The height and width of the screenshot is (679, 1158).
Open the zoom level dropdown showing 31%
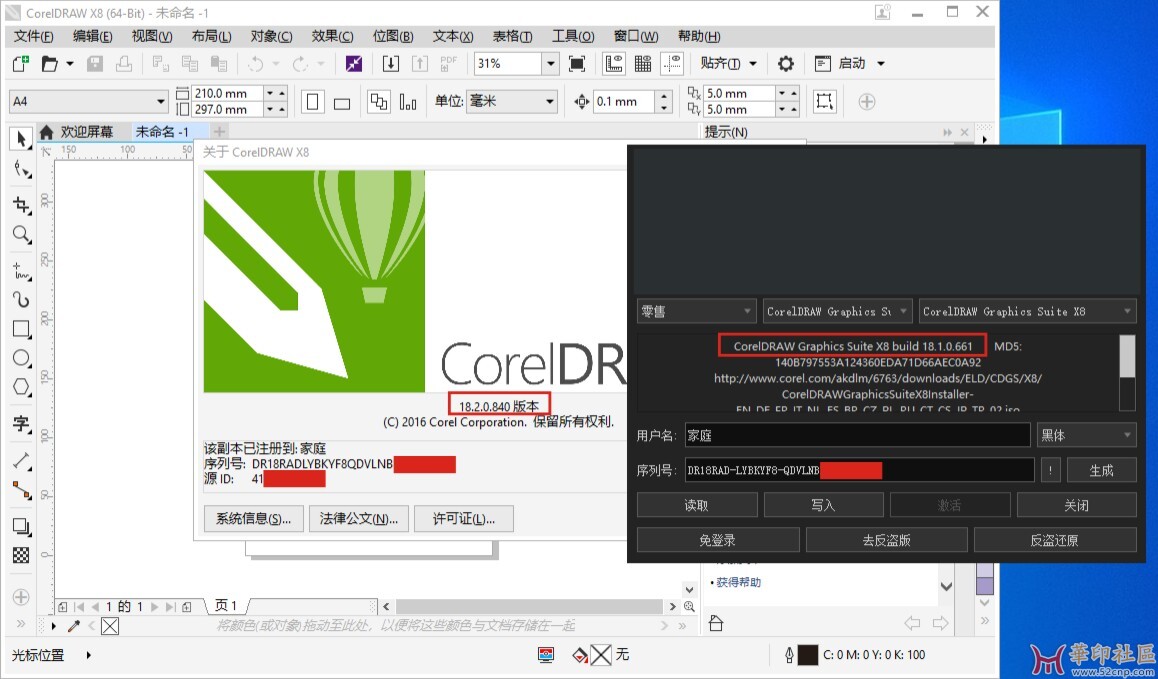click(550, 64)
